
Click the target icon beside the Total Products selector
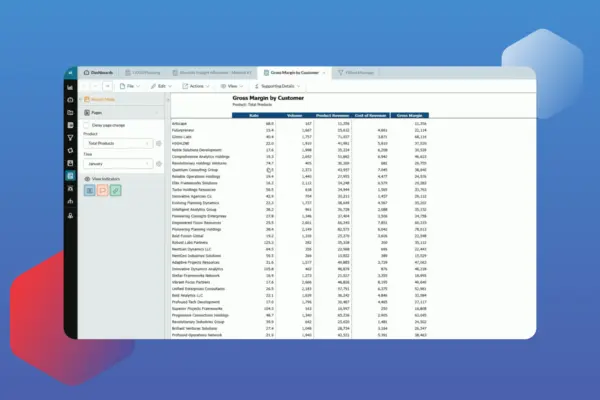[159, 143]
